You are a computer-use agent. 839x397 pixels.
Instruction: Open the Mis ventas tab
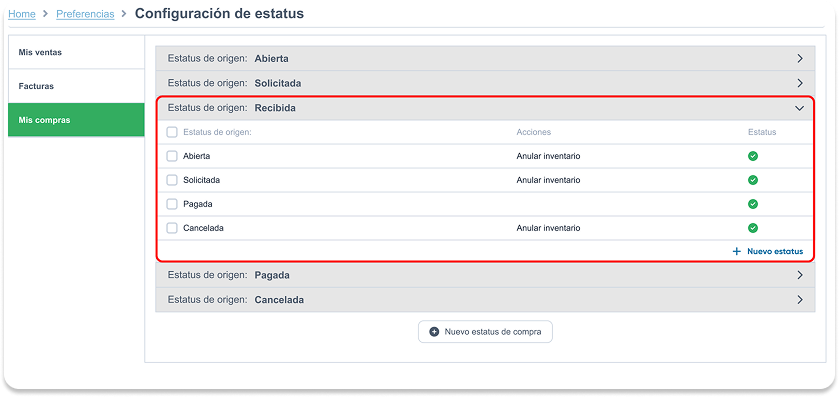pyautogui.click(x=77, y=52)
